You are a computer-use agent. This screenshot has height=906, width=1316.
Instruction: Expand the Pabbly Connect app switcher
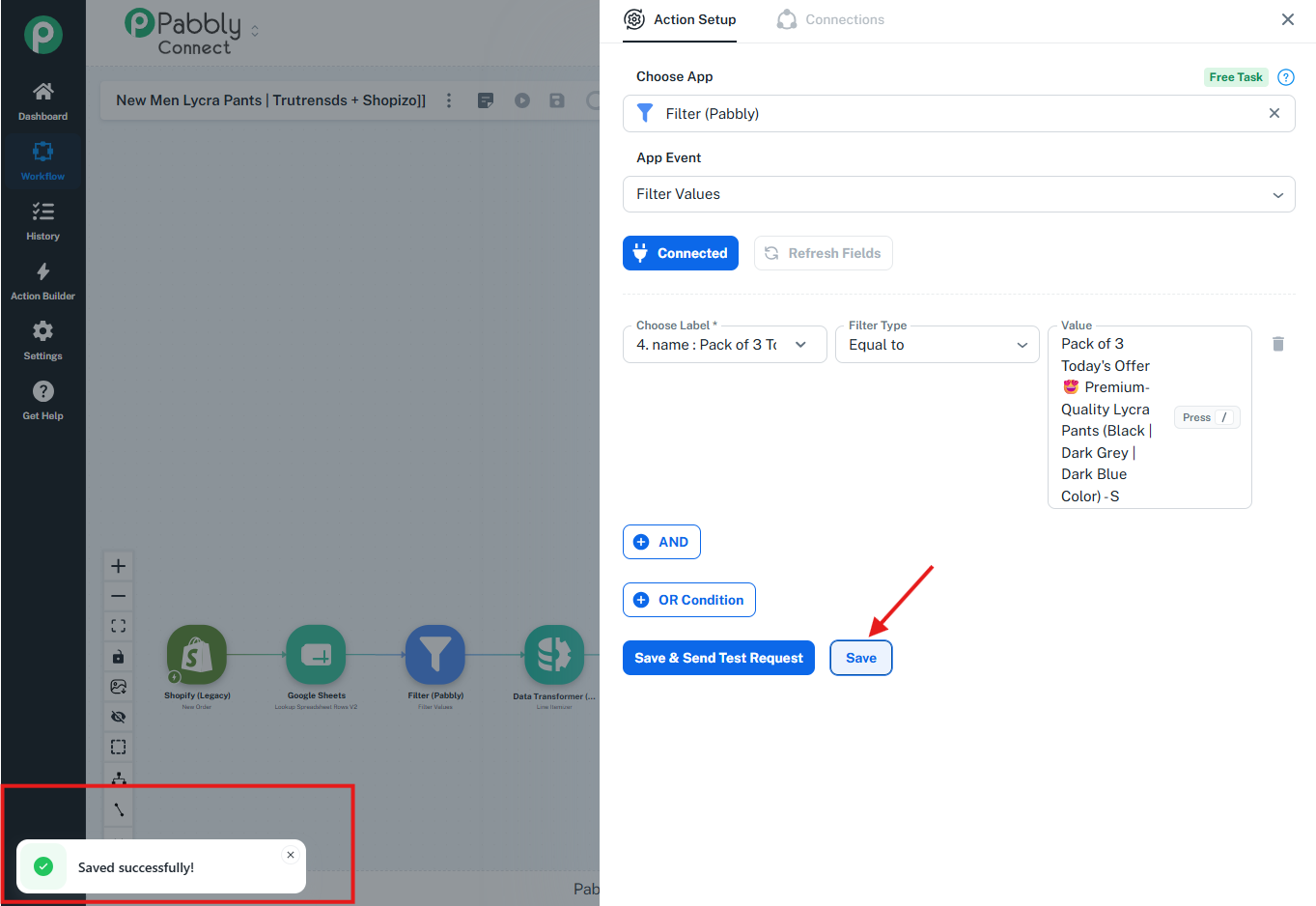pyautogui.click(x=255, y=31)
